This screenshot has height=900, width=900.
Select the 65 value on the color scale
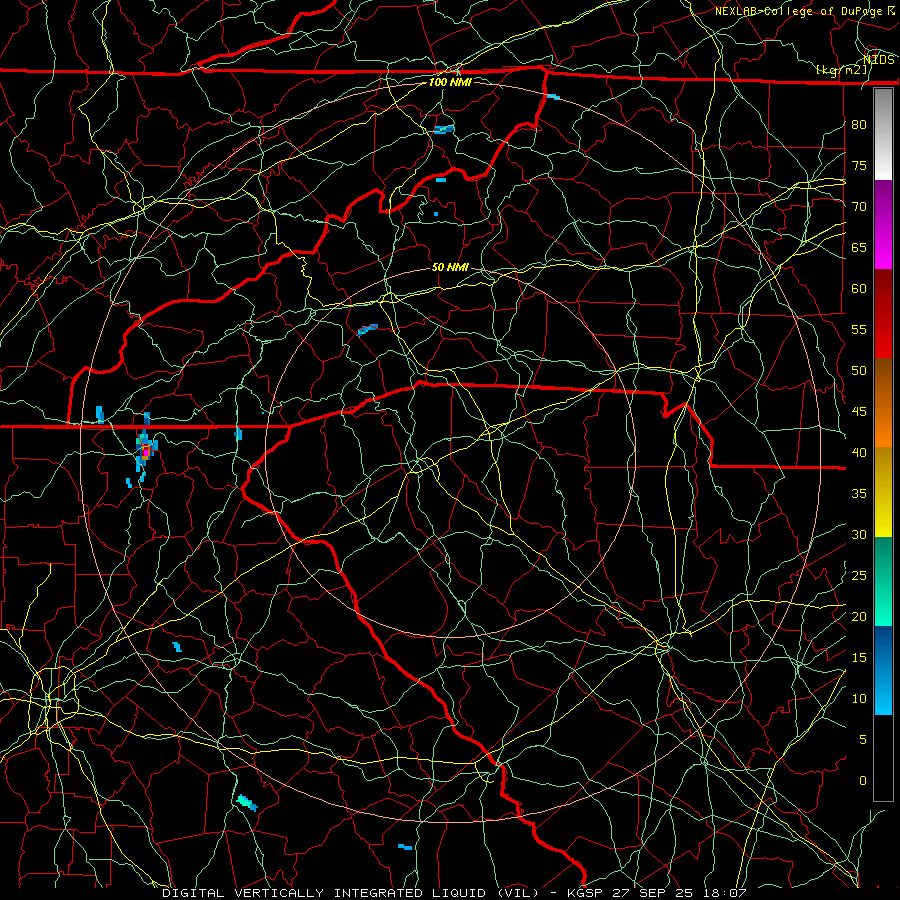pos(859,247)
